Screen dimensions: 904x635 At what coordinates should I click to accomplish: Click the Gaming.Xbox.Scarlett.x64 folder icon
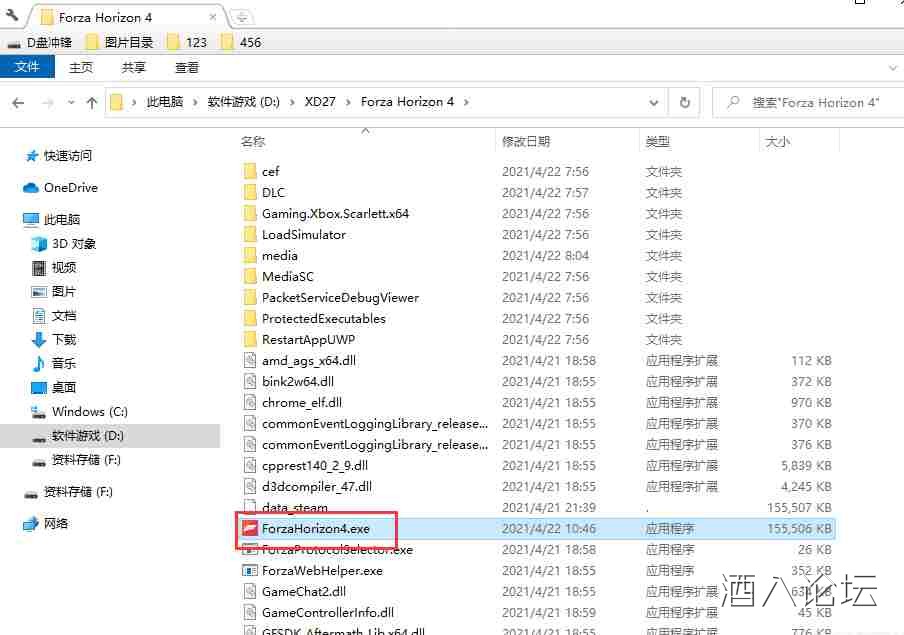tap(250, 213)
